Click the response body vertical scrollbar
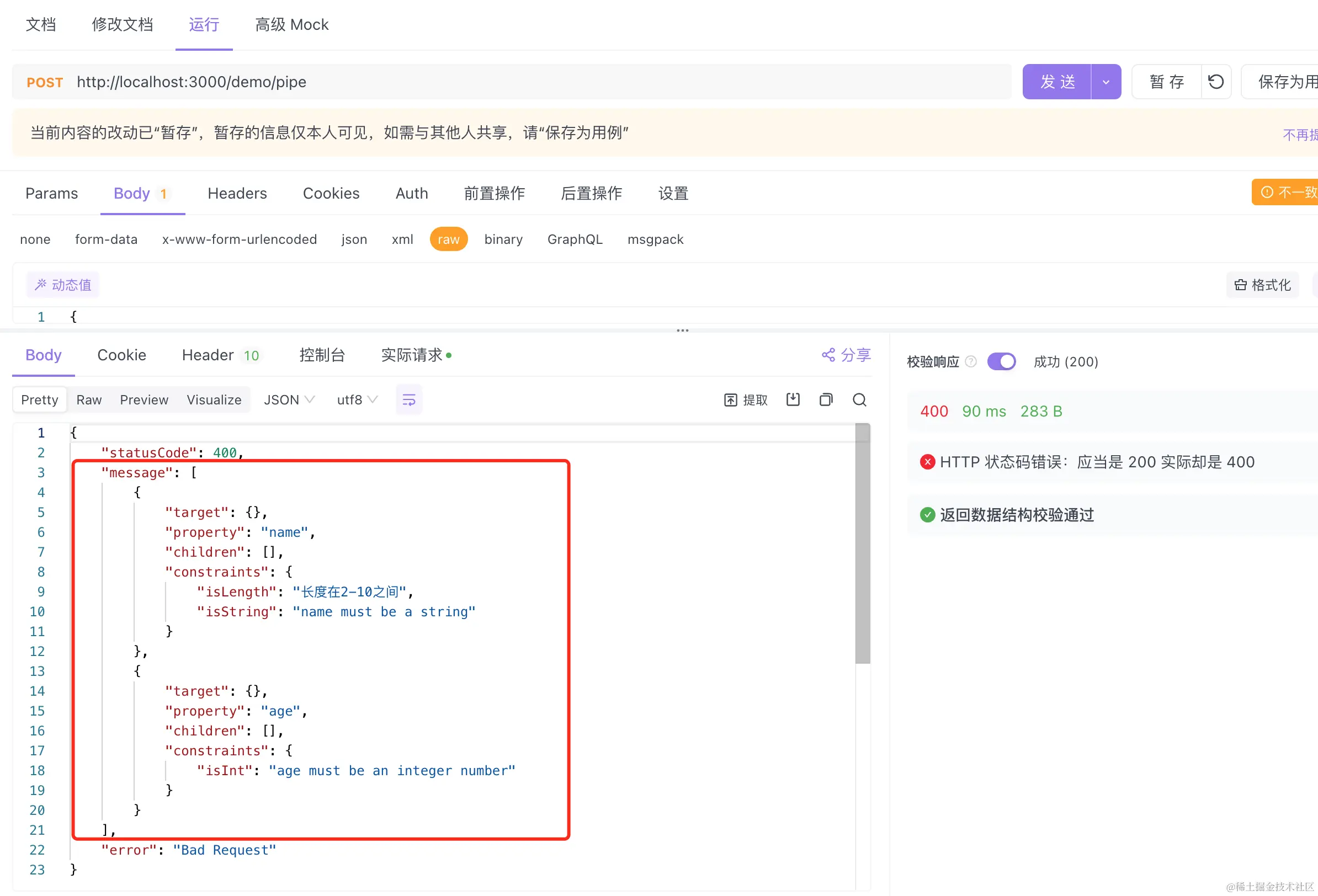 (862, 545)
